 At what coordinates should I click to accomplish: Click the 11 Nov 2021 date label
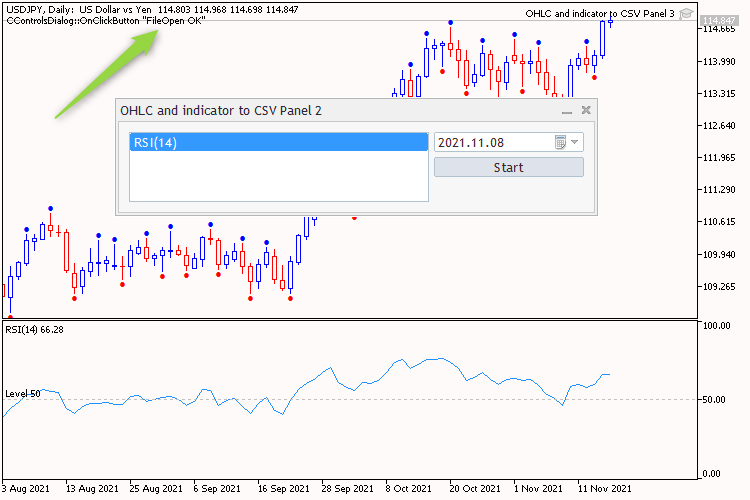tap(605, 489)
